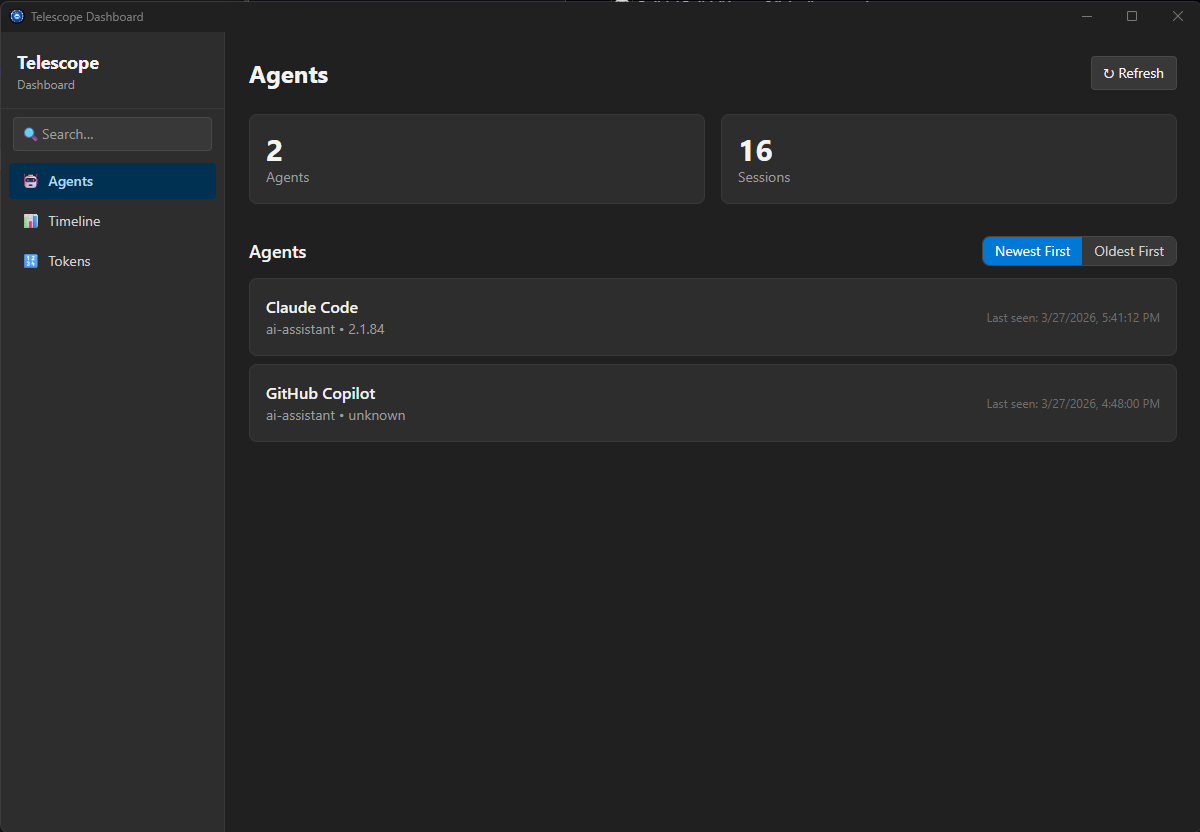Select Agents in the sidebar navigation
1200x832 pixels.
tap(69, 181)
